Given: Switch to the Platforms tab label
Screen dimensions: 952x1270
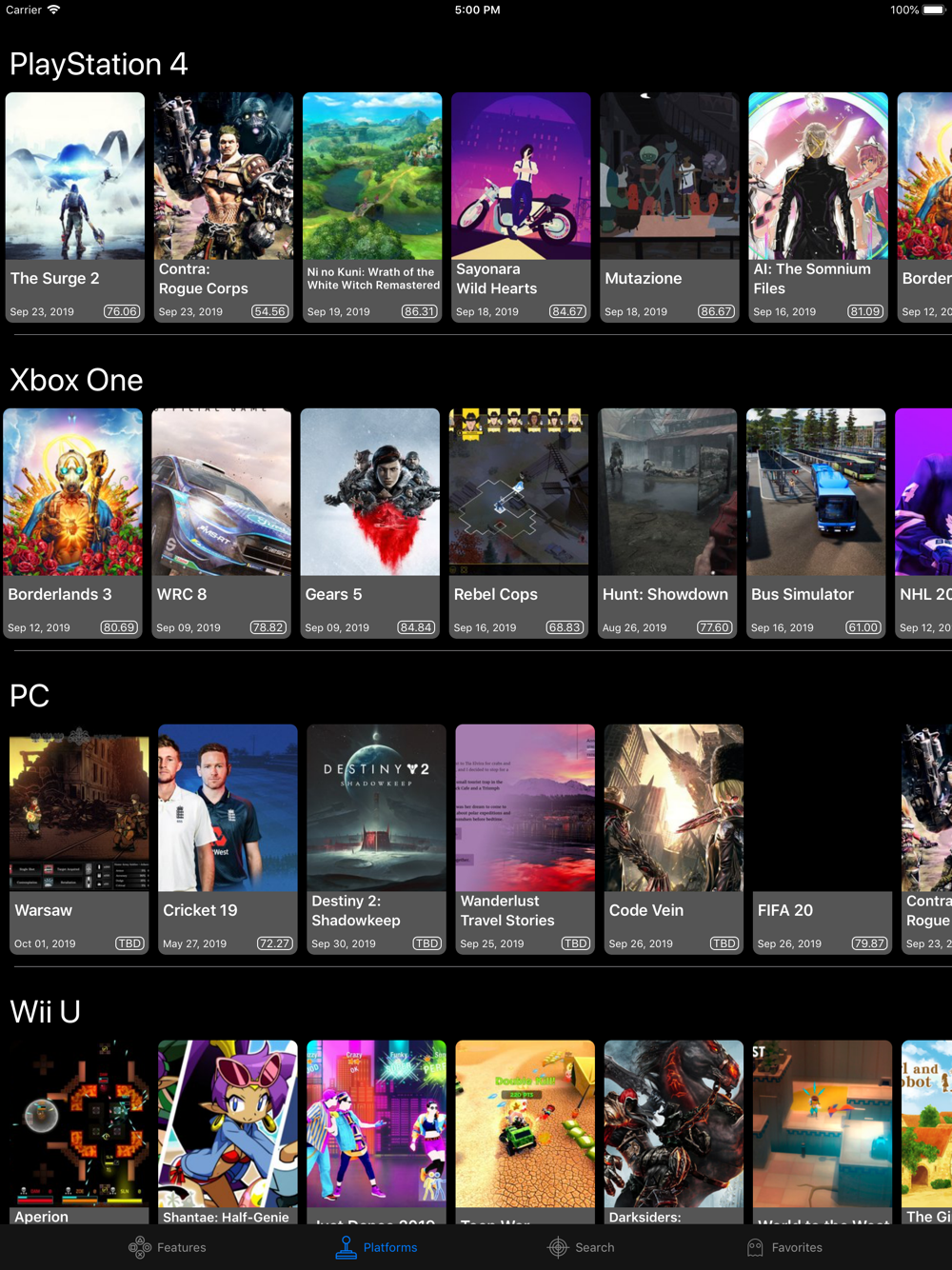Looking at the screenshot, I should (390, 1247).
